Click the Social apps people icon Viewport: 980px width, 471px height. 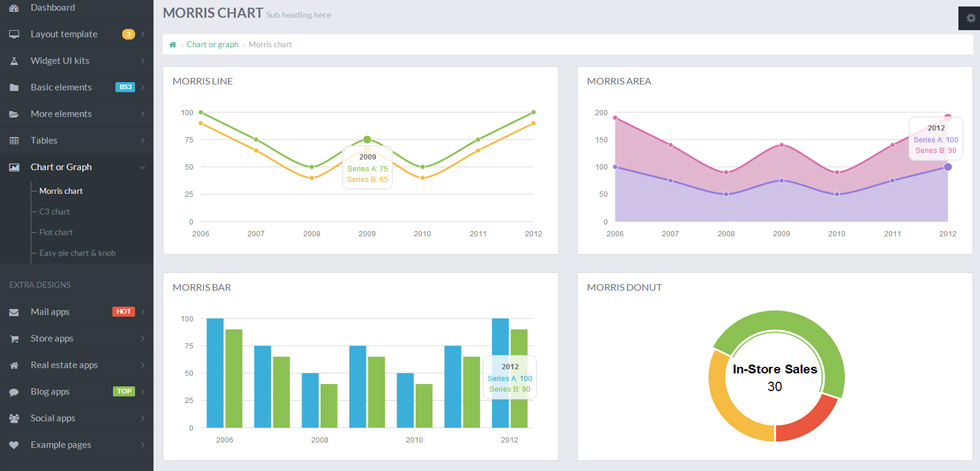click(x=14, y=419)
